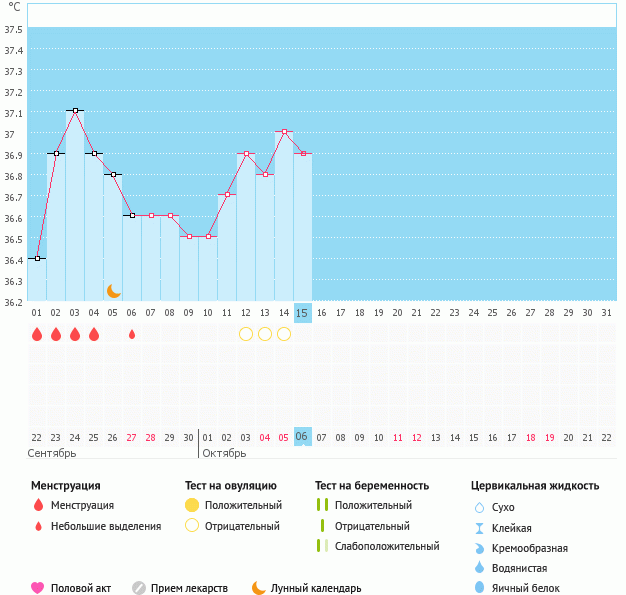Viewport: 626px width, 595px height.
Task: Click the pink heart Половой акт icon
Action: [38, 588]
